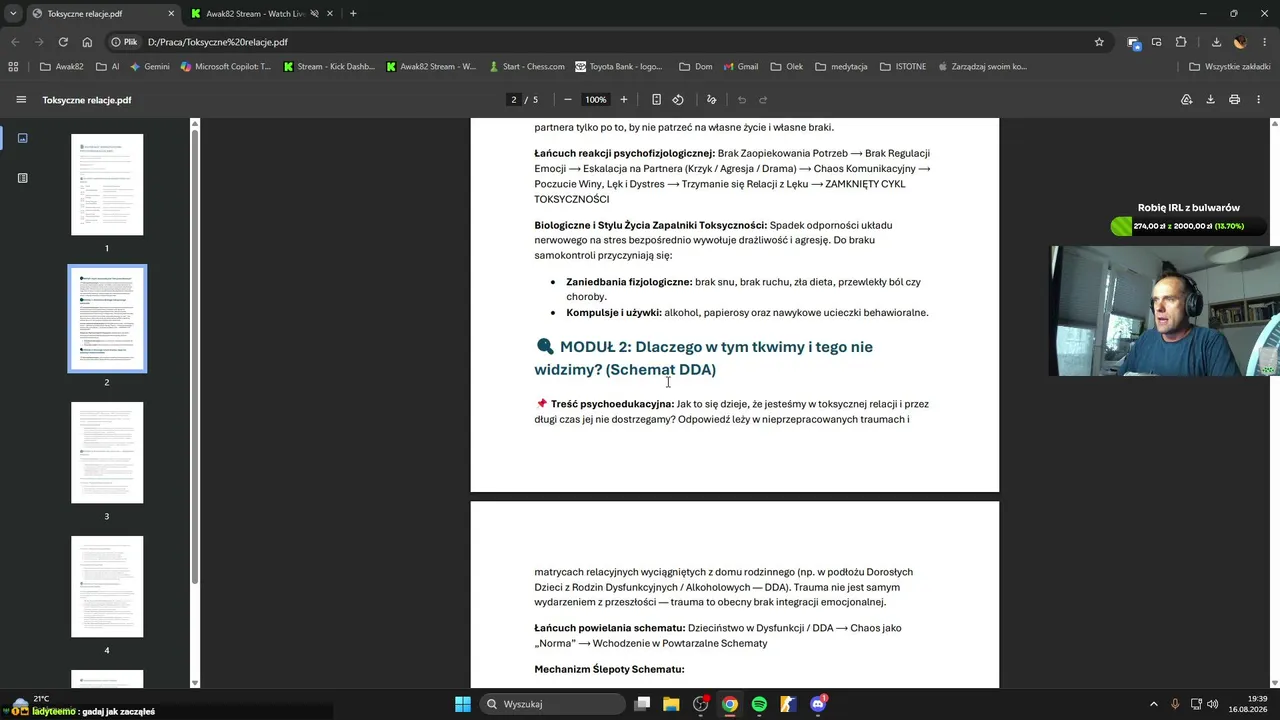Click the undo arrow in the PDF toolbar
1280x720 pixels.
(x=741, y=100)
